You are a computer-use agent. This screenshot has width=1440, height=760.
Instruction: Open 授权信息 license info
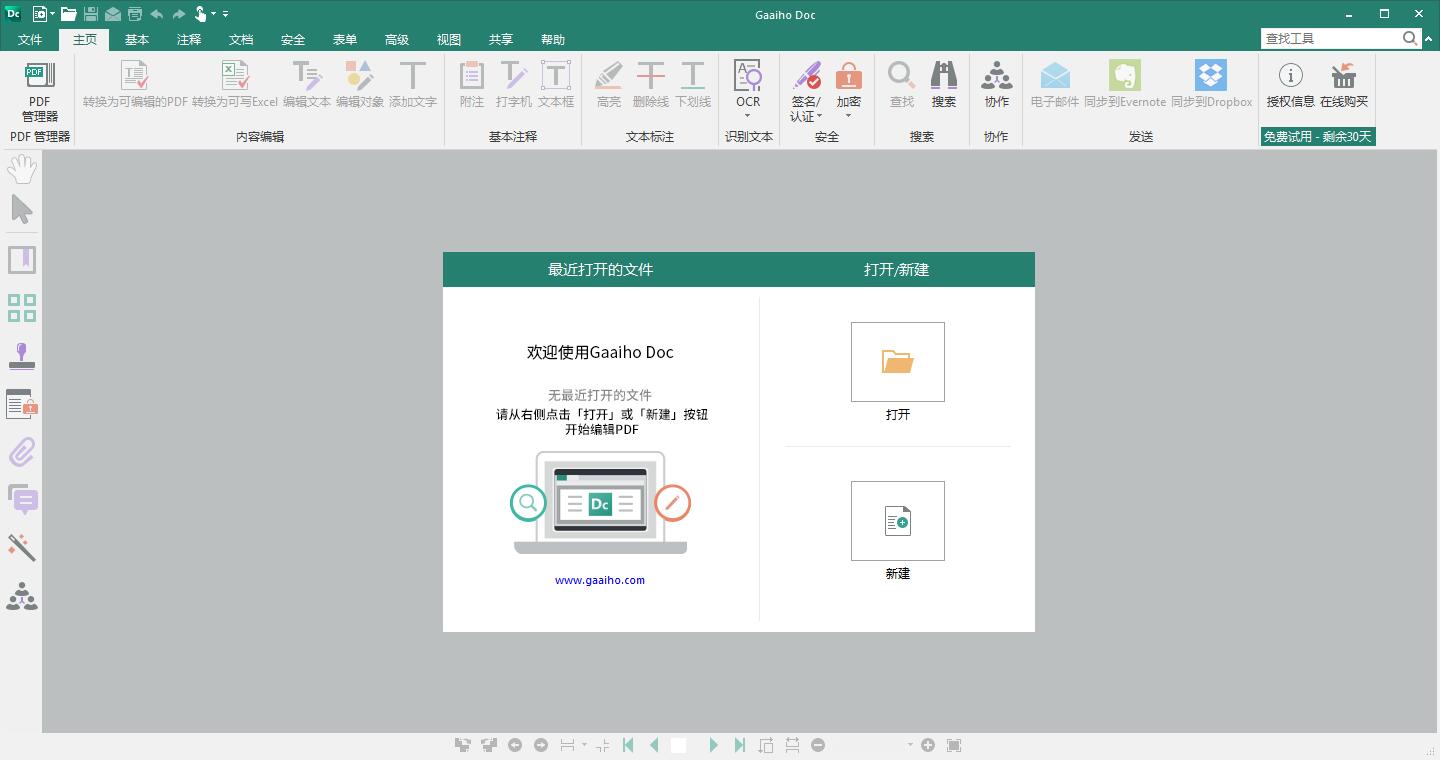[1290, 85]
